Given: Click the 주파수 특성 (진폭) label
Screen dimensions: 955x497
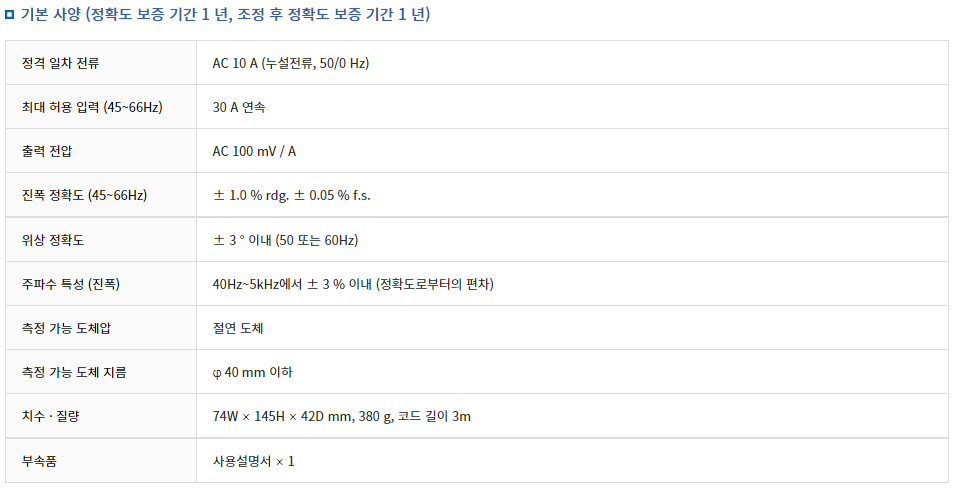Looking at the screenshot, I should [71, 284].
